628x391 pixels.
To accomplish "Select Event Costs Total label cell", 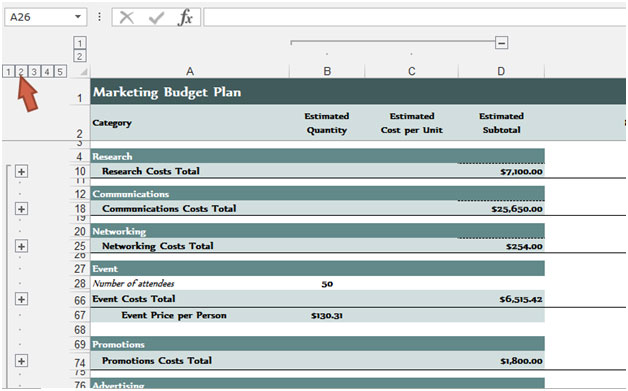I will point(190,299).
